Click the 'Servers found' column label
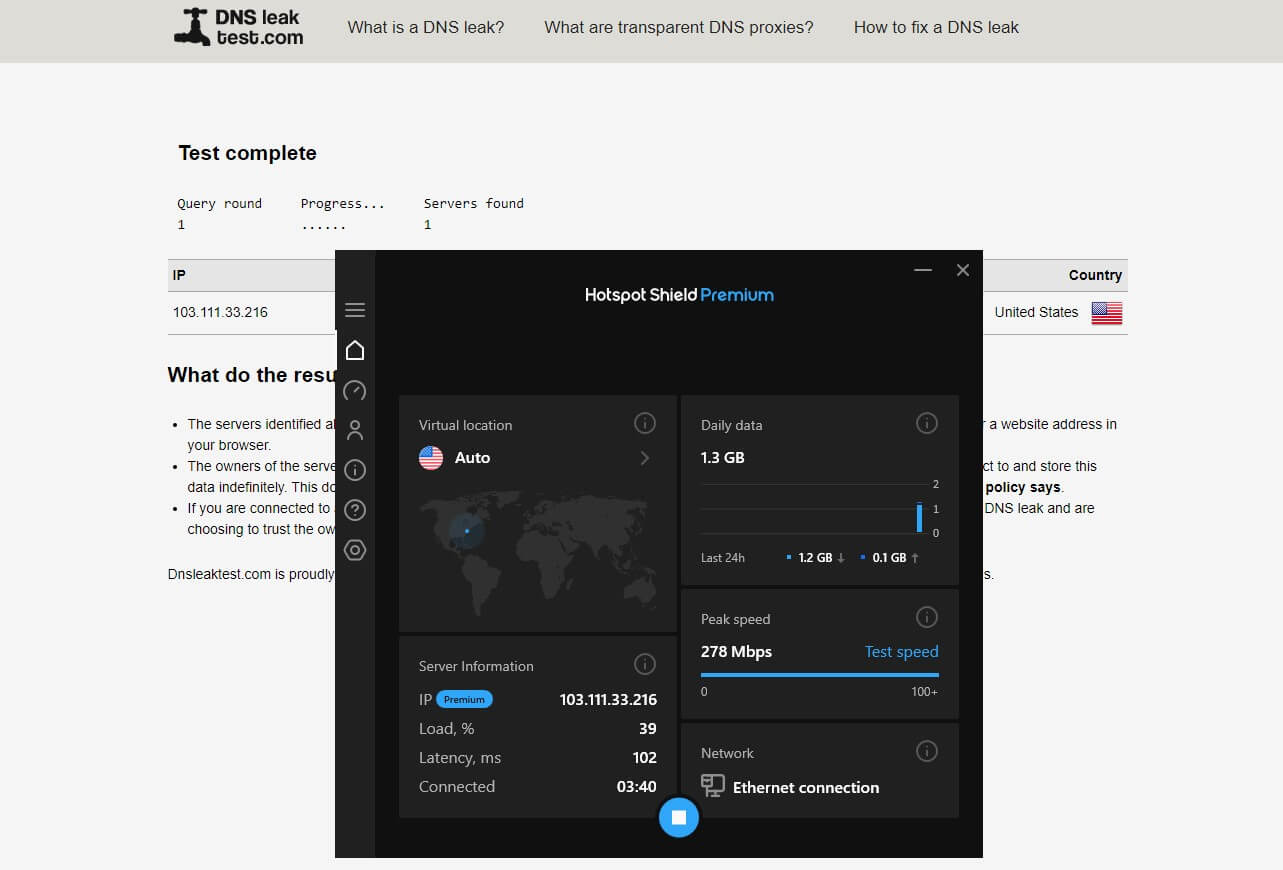Viewport: 1283px width, 870px height. (474, 203)
